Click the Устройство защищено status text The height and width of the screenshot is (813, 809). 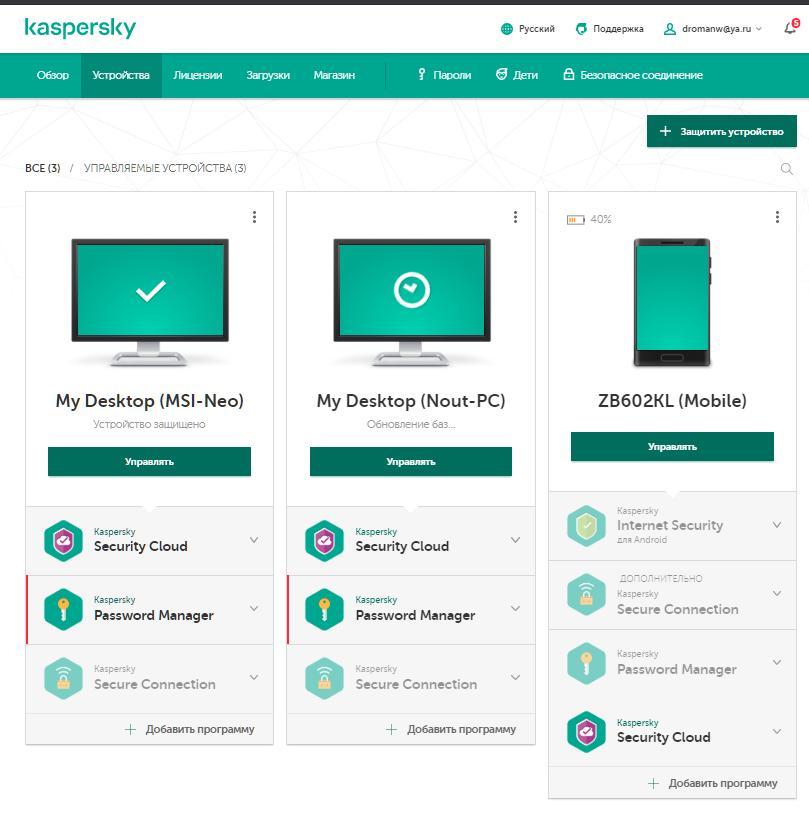click(x=149, y=424)
